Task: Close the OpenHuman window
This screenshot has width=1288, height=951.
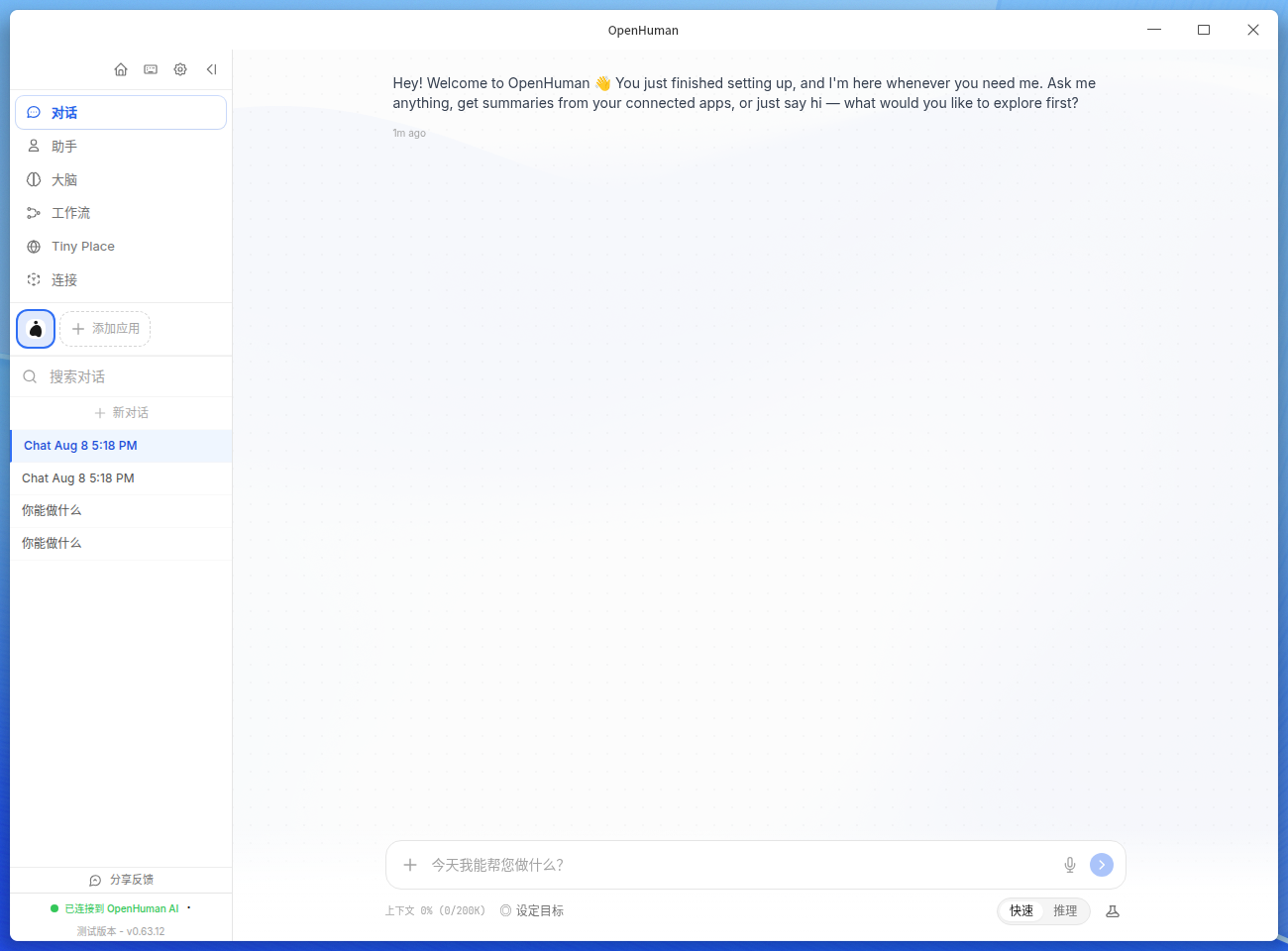Action: pyautogui.click(x=1253, y=30)
